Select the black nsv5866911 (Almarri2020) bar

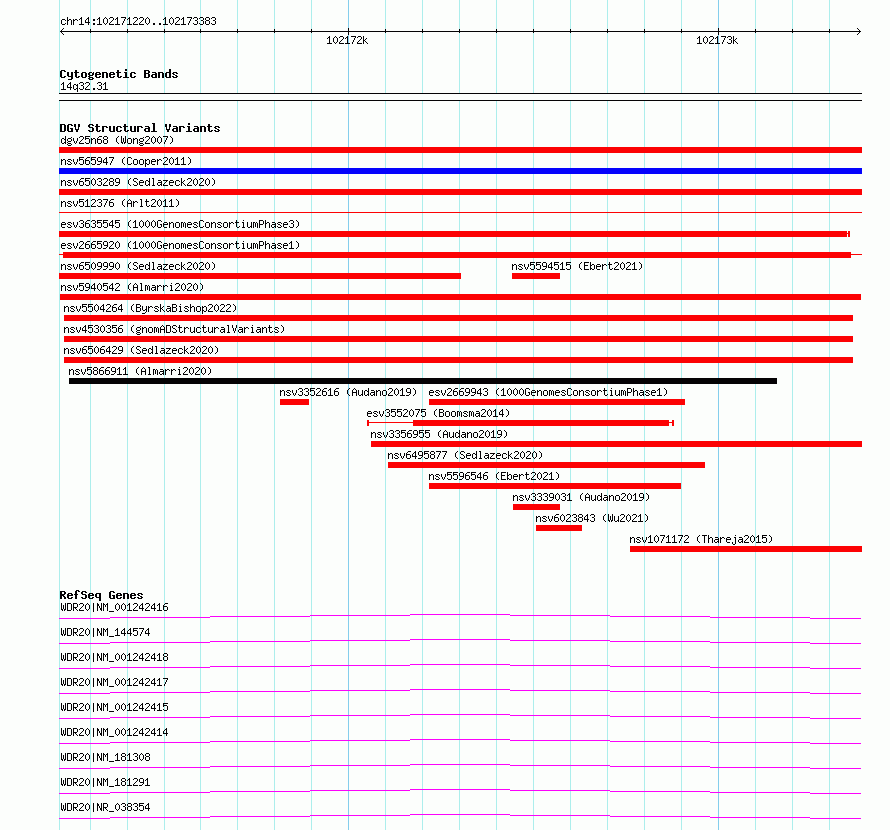click(x=423, y=381)
